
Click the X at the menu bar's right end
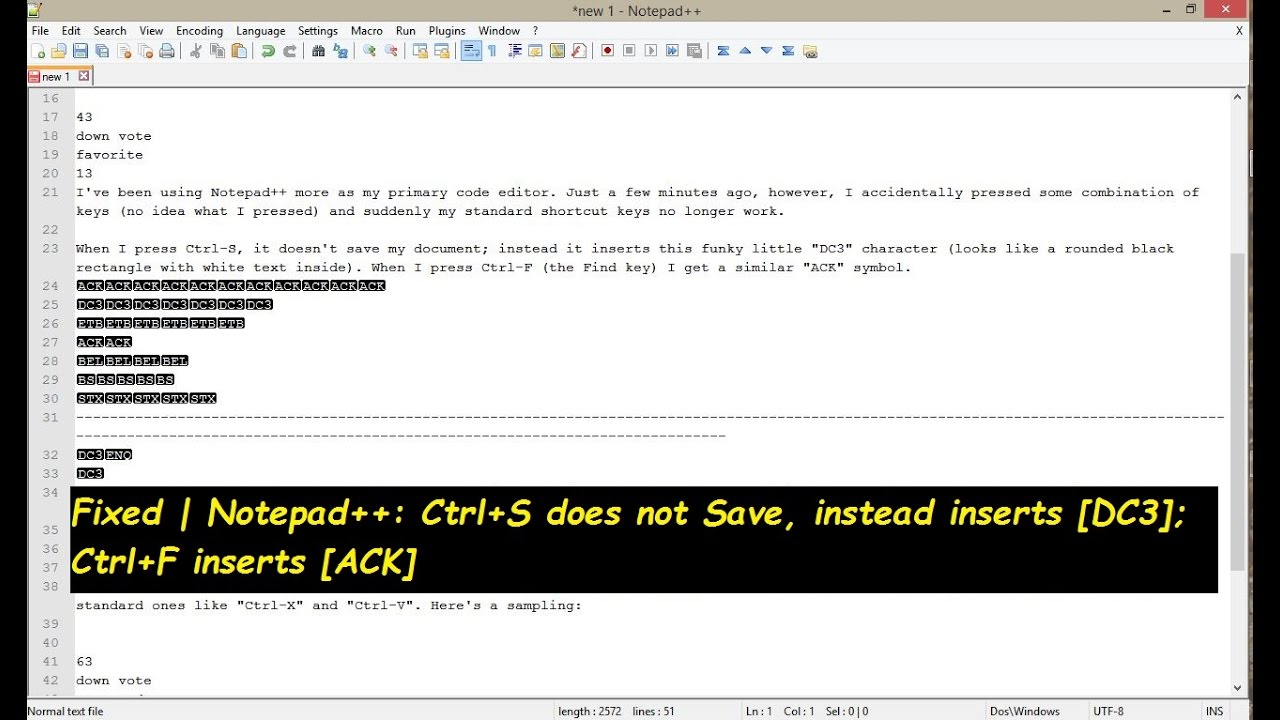point(1239,31)
